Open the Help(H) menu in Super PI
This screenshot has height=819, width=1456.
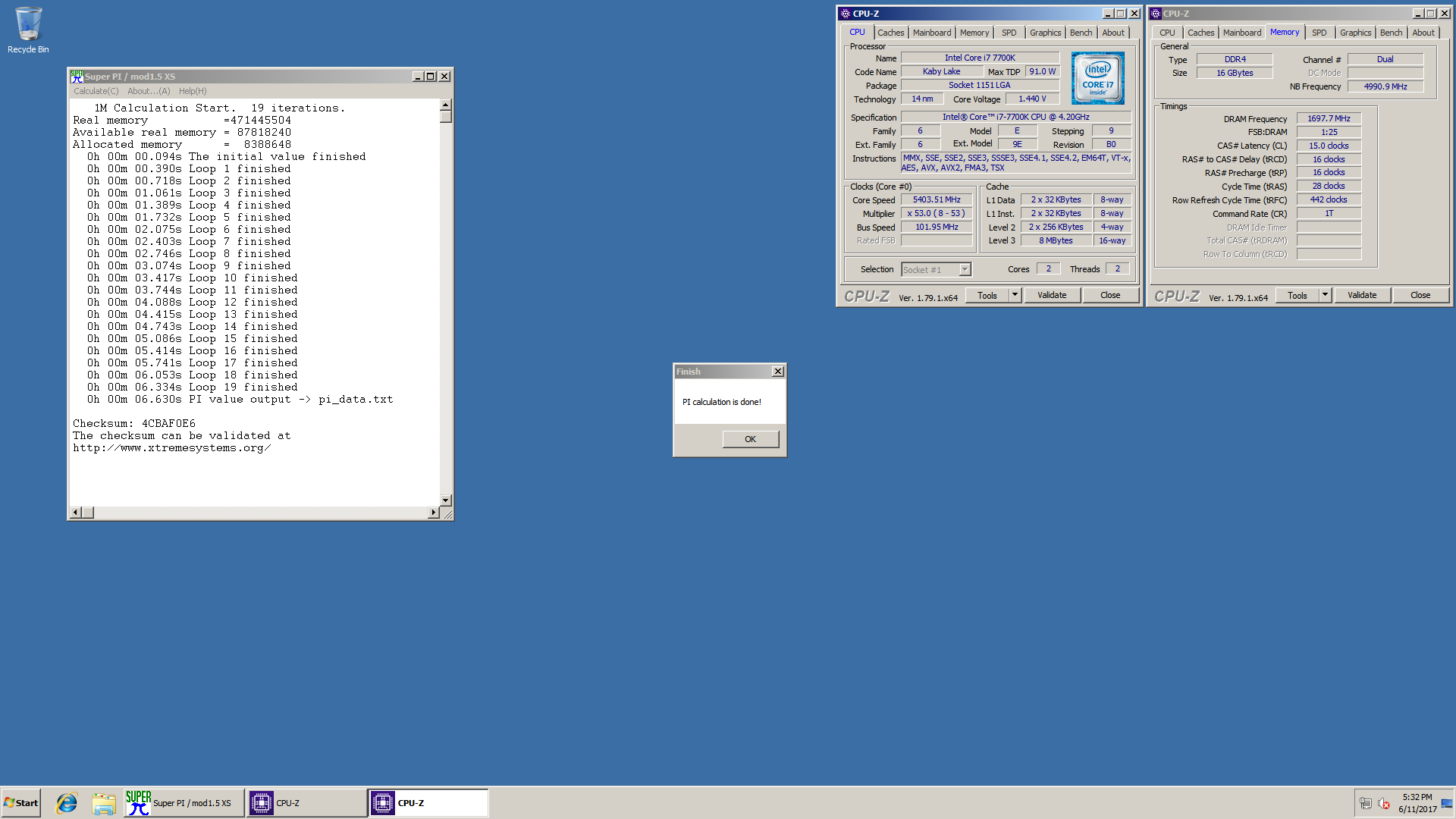pyautogui.click(x=193, y=91)
